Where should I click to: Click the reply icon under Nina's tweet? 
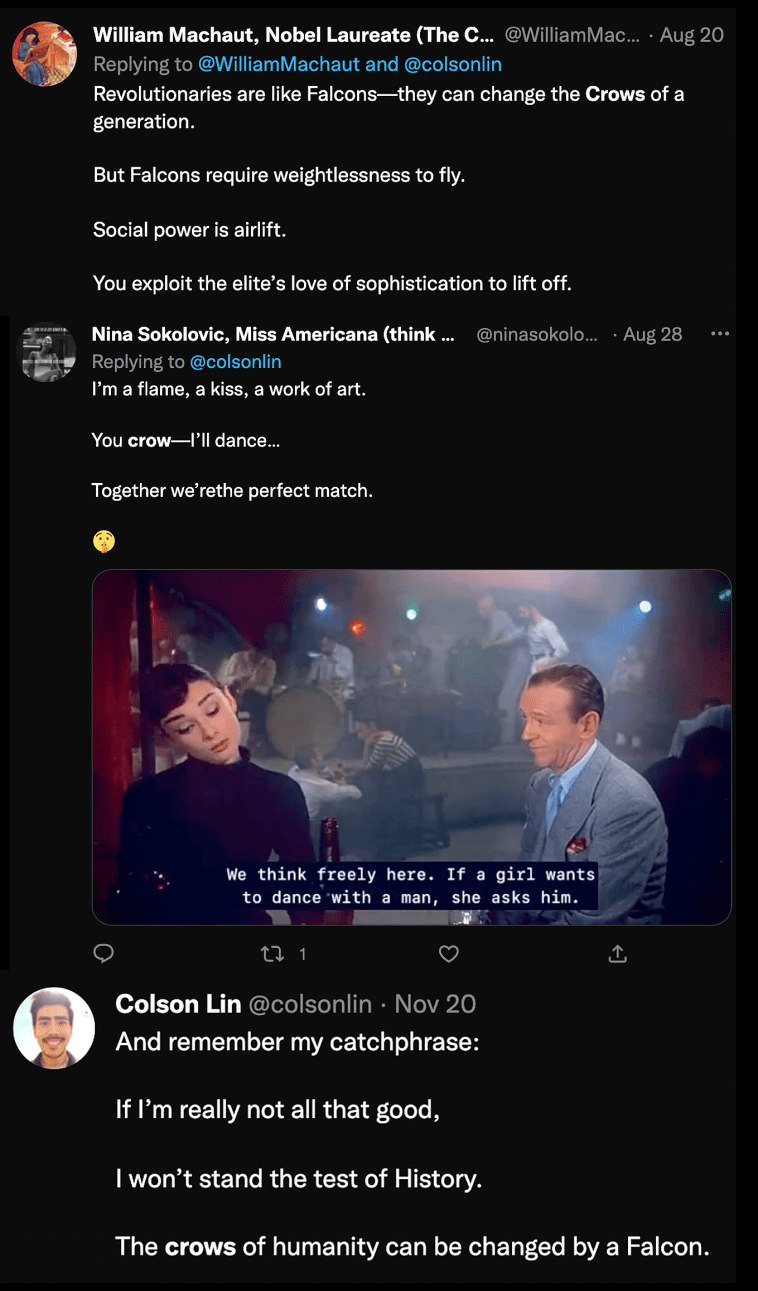tap(103, 954)
